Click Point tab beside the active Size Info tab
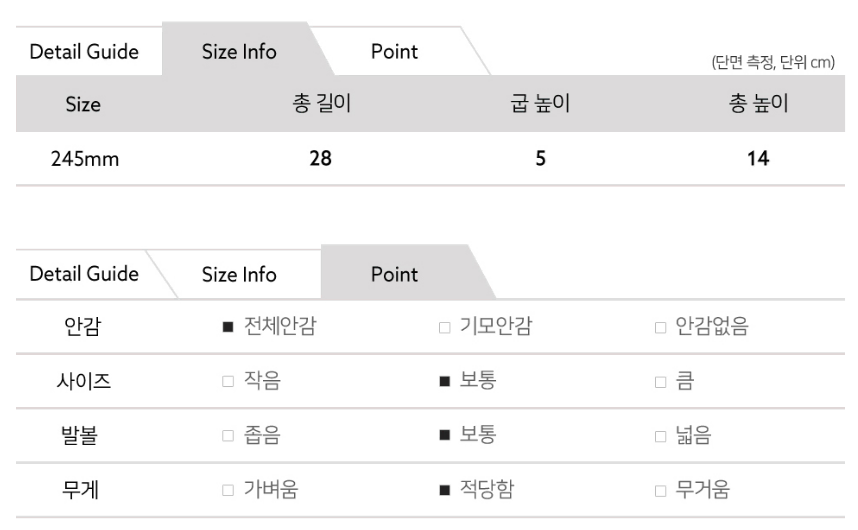The height and width of the screenshot is (530, 858). pos(394,51)
